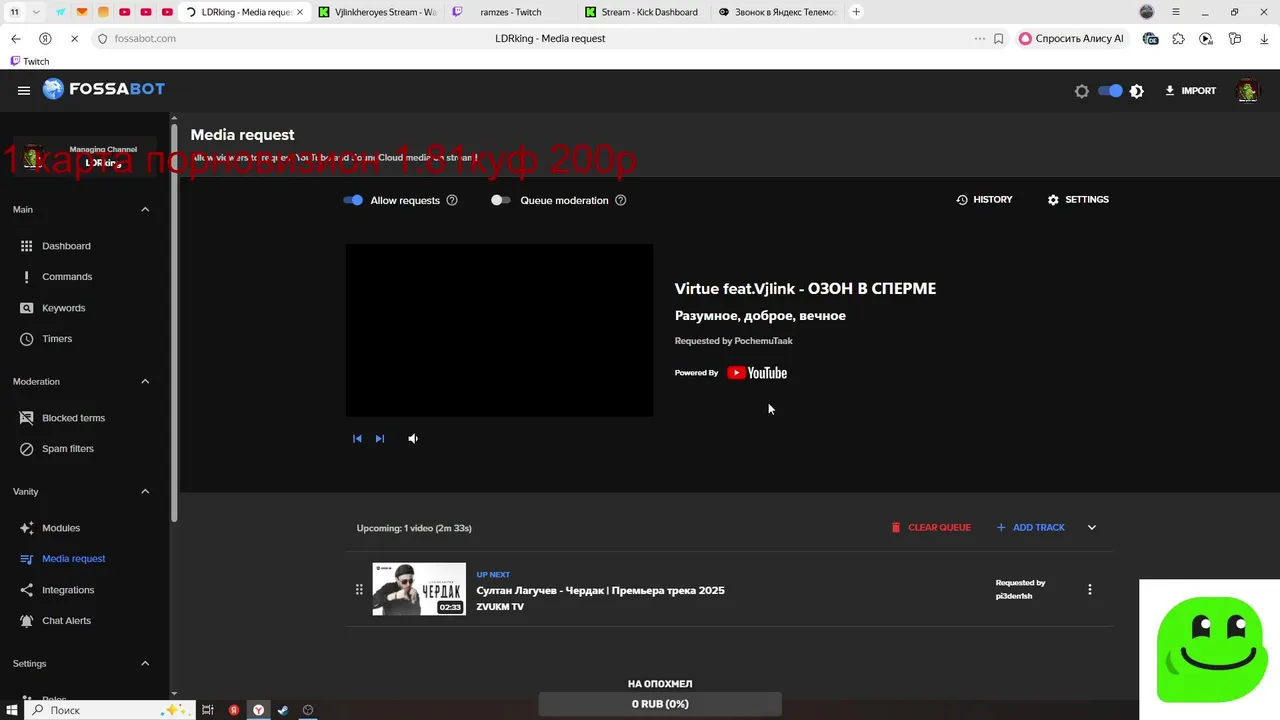Click the Media request sidebar icon

[27, 559]
